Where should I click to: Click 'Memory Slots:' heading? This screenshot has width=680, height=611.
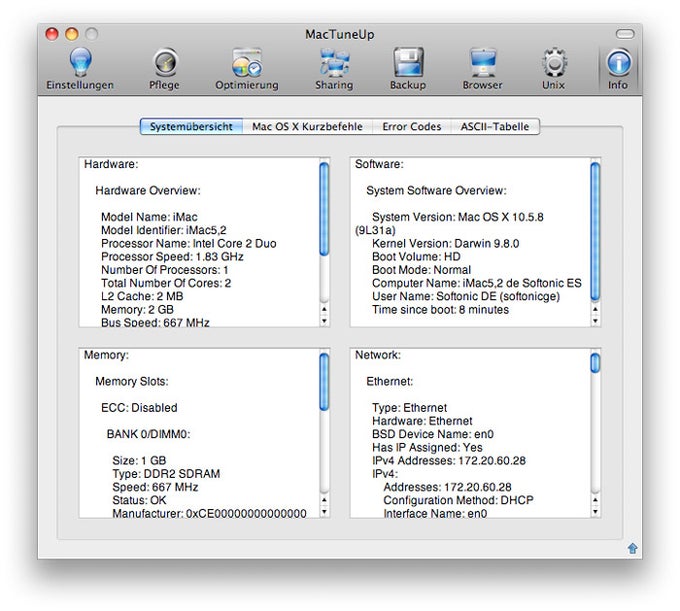132,381
